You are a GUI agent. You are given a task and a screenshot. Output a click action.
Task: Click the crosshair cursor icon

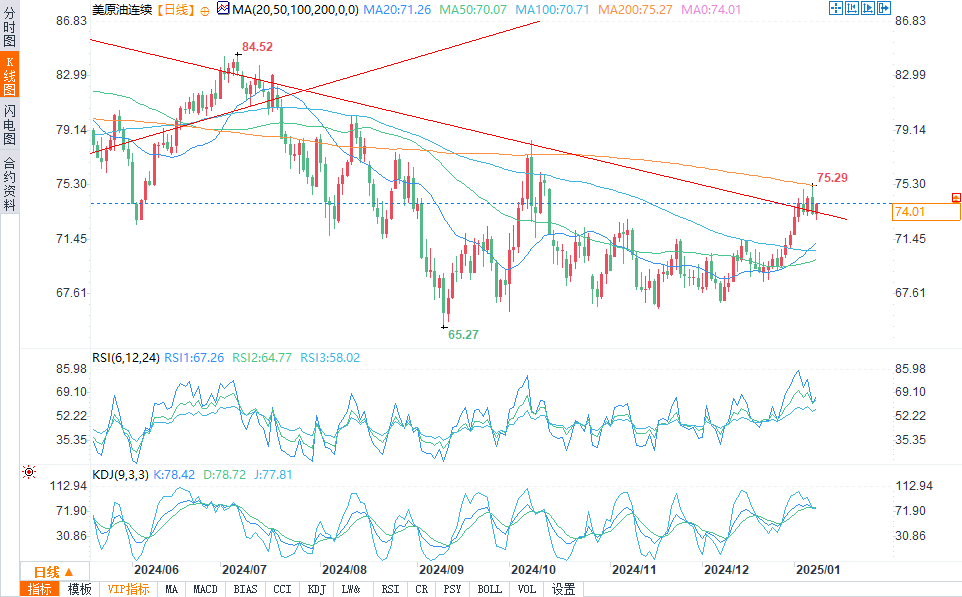(836, 8)
